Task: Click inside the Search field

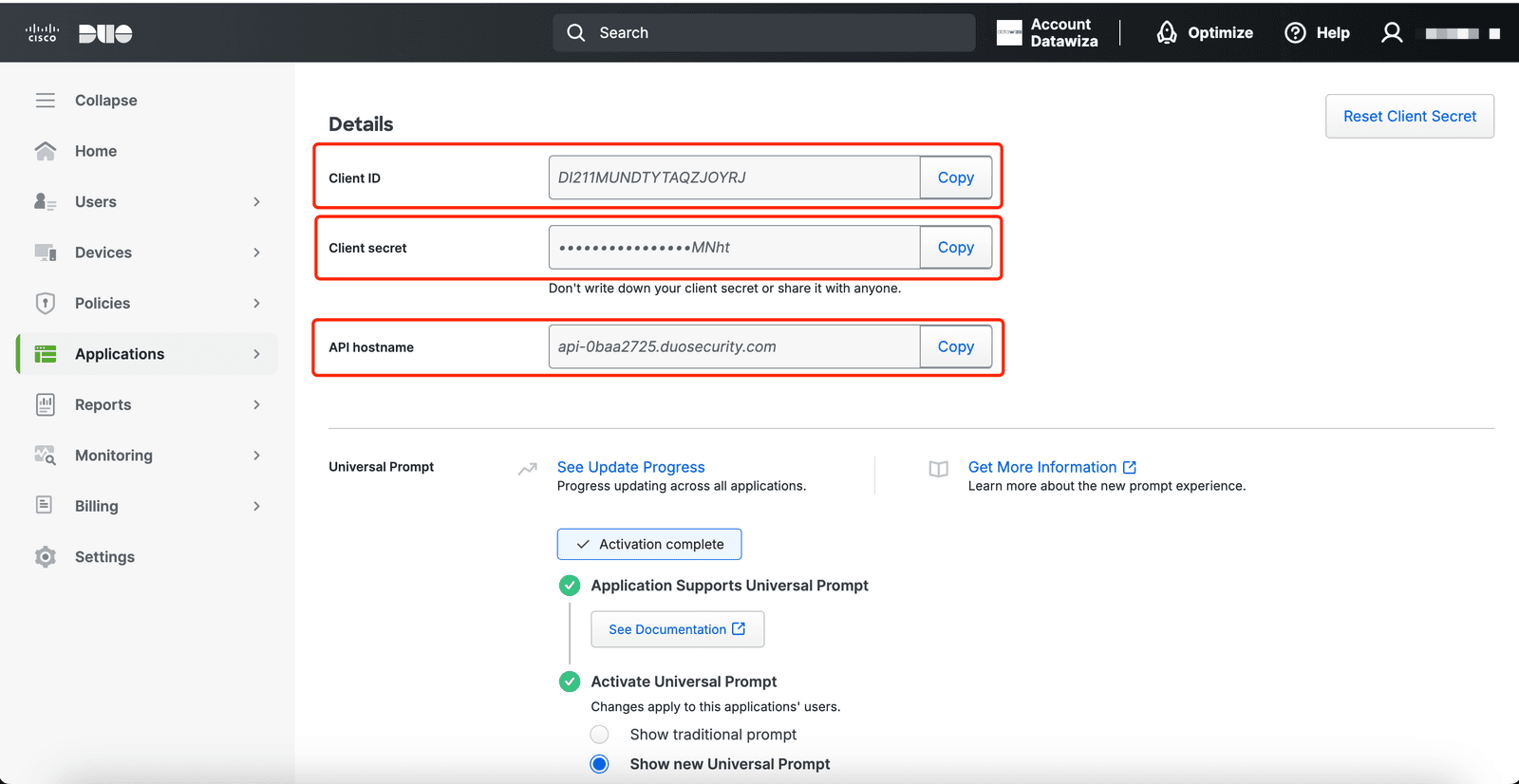Action: pyautogui.click(x=764, y=32)
